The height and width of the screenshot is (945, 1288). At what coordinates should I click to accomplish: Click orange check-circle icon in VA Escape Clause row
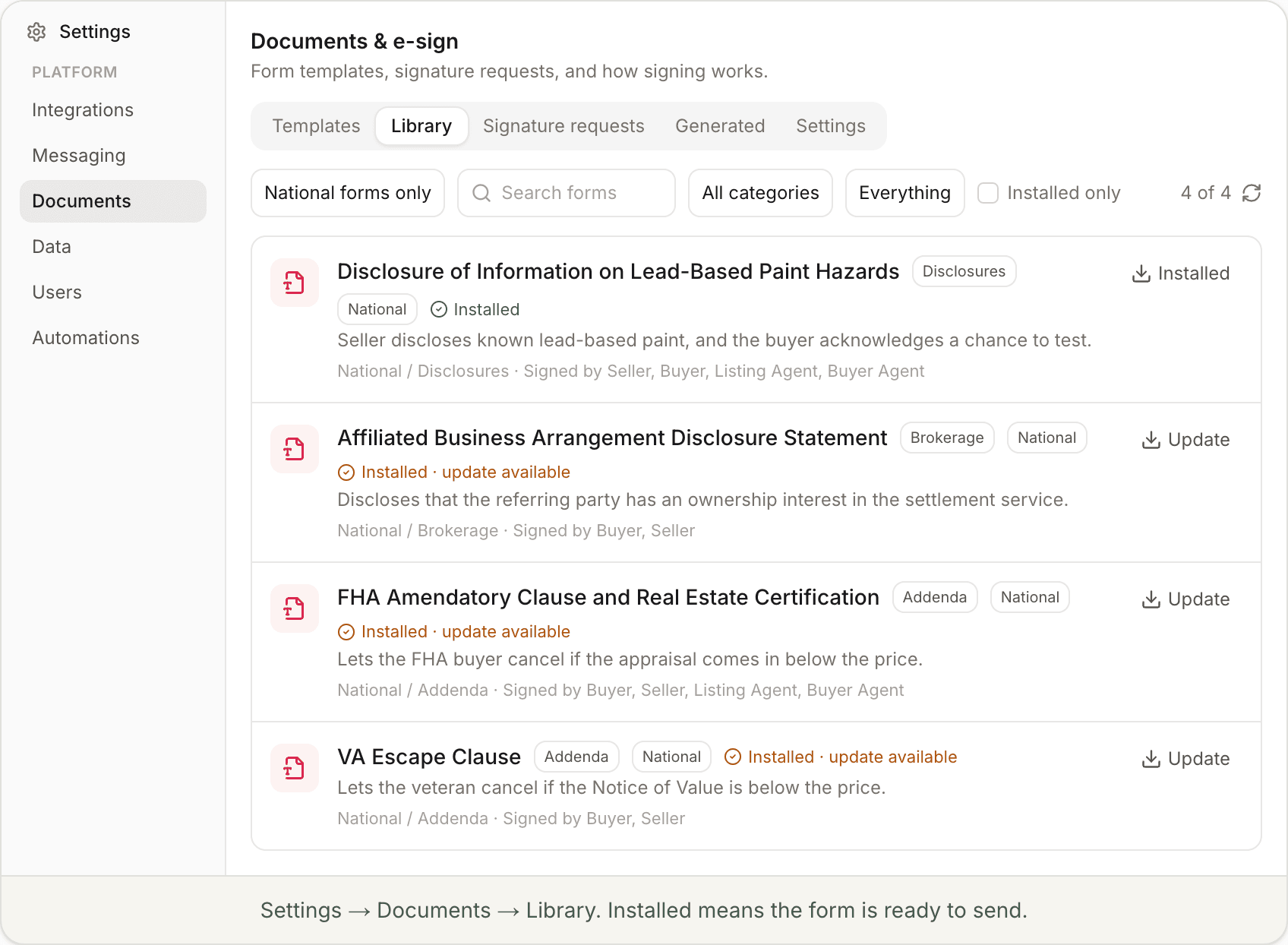[733, 757]
